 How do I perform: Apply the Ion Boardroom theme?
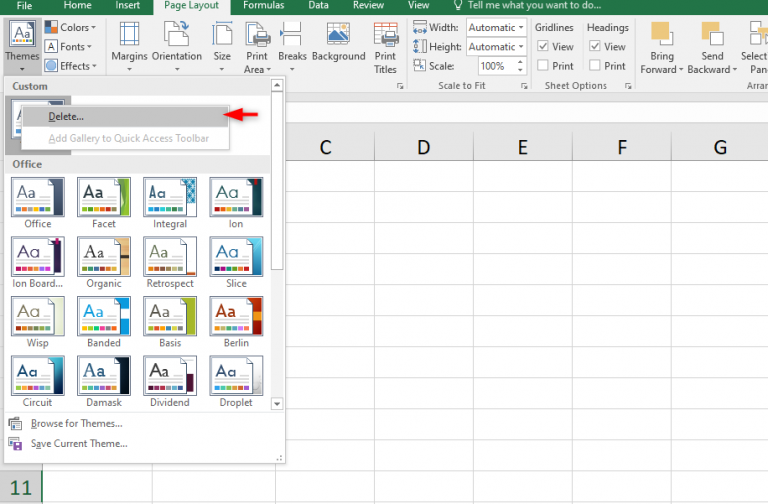(38, 263)
